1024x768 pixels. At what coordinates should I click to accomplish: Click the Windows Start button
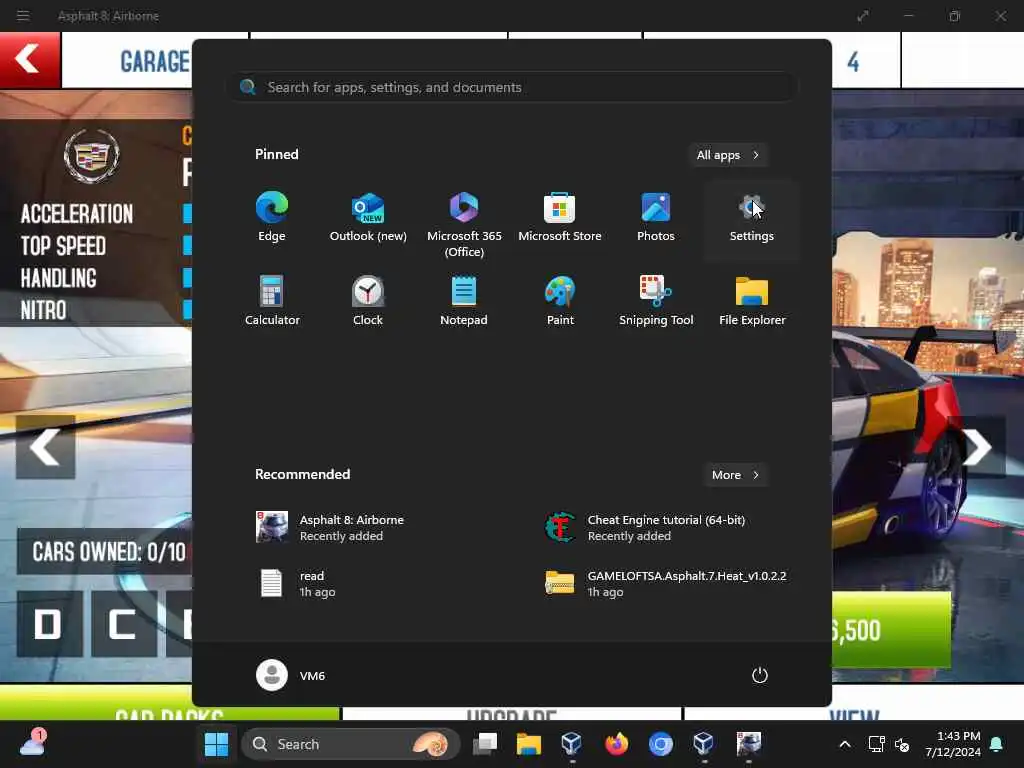tap(216, 744)
